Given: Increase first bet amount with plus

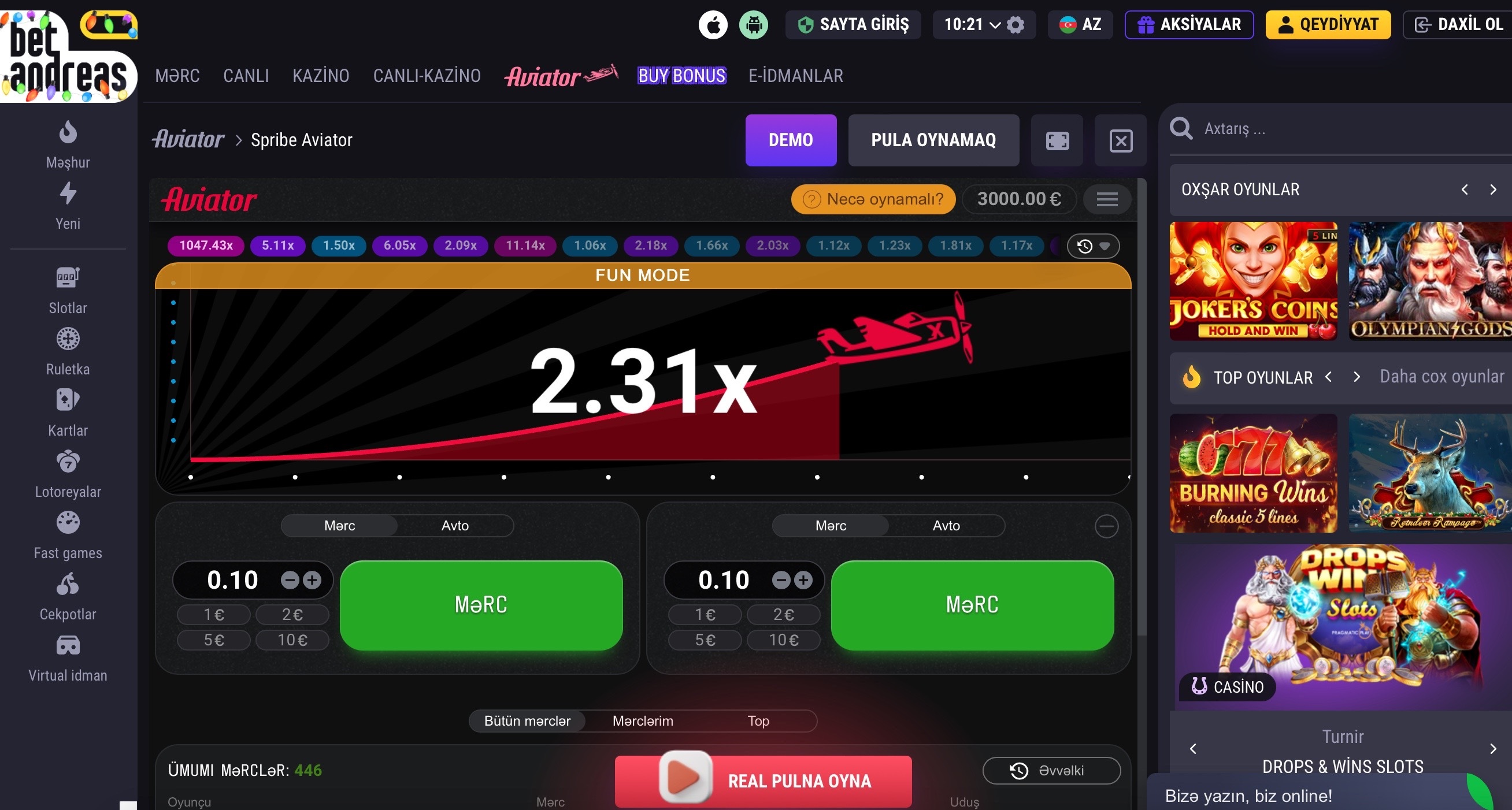Looking at the screenshot, I should pos(312,580).
